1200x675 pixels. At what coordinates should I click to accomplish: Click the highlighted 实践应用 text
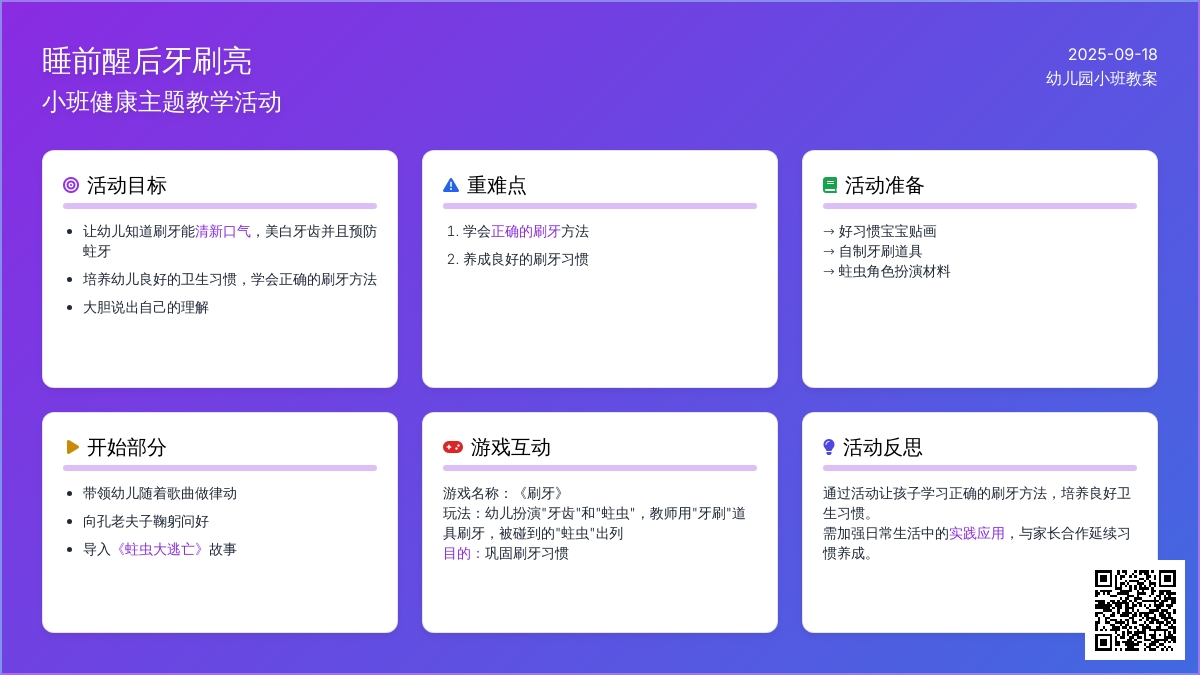click(x=977, y=533)
